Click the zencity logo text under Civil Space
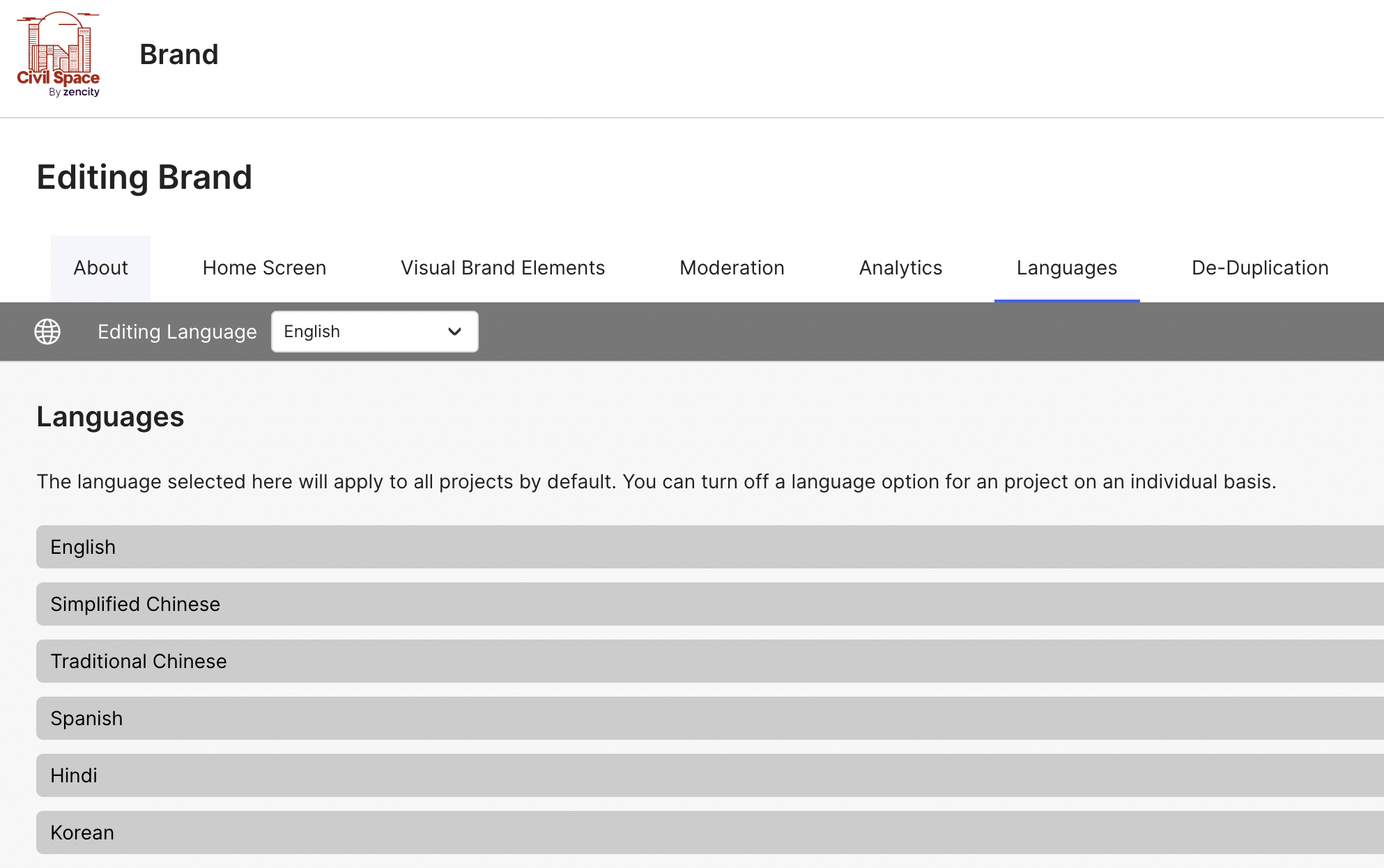 pyautogui.click(x=76, y=92)
